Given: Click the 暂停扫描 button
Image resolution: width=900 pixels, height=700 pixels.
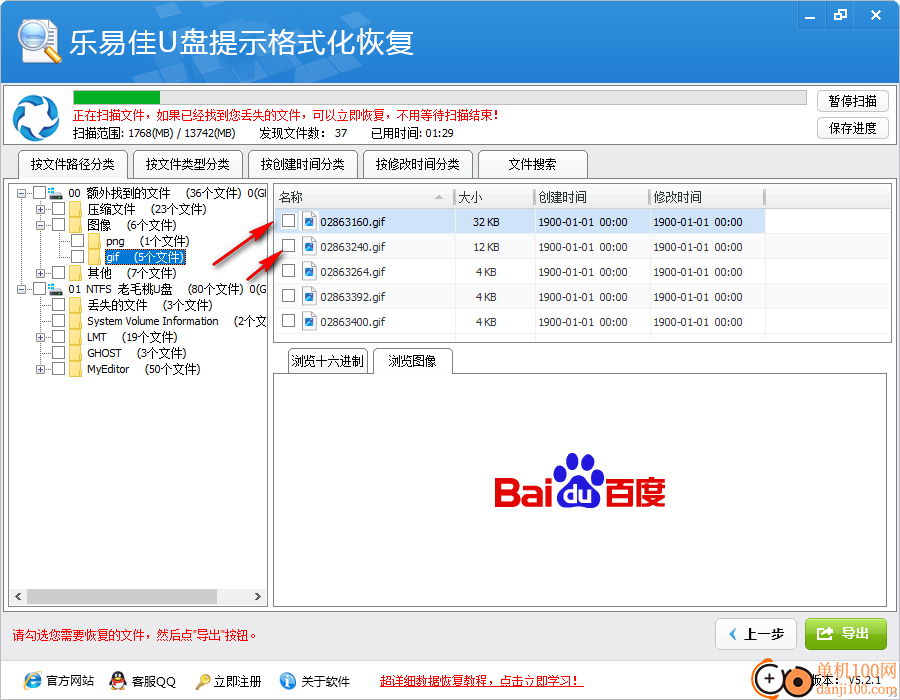Looking at the screenshot, I should point(852,102).
